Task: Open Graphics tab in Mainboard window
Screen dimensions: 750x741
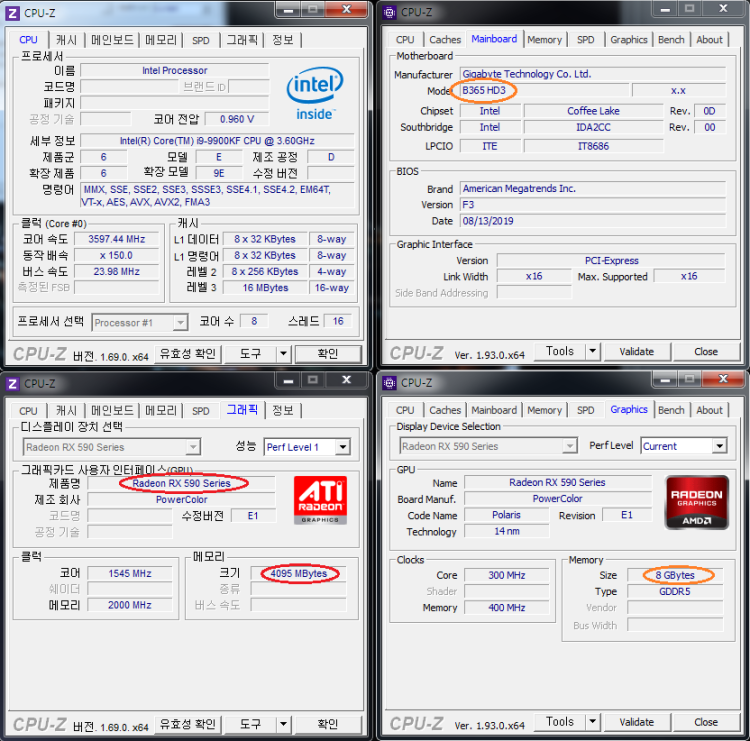Action: pyautogui.click(x=629, y=40)
